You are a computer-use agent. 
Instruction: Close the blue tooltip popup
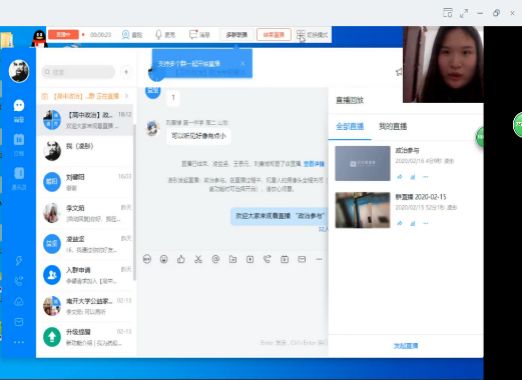243,64
